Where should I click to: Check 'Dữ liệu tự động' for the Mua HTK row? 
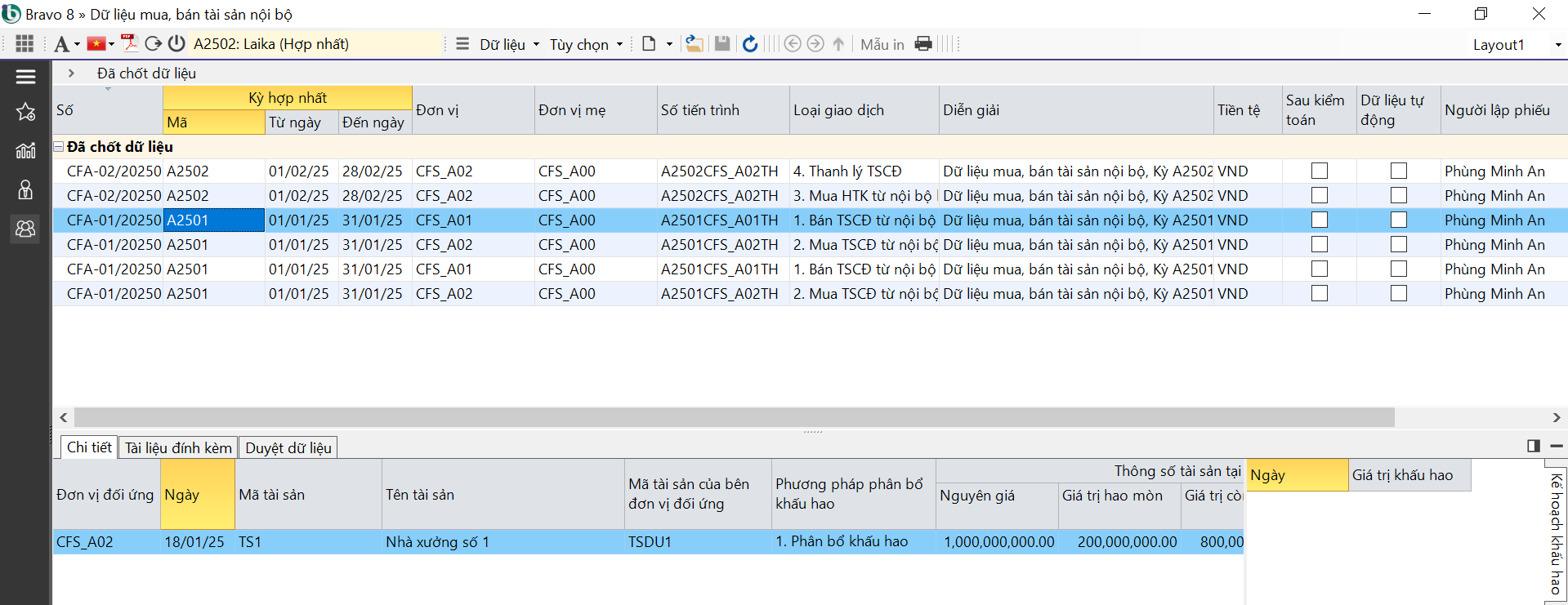click(1398, 196)
